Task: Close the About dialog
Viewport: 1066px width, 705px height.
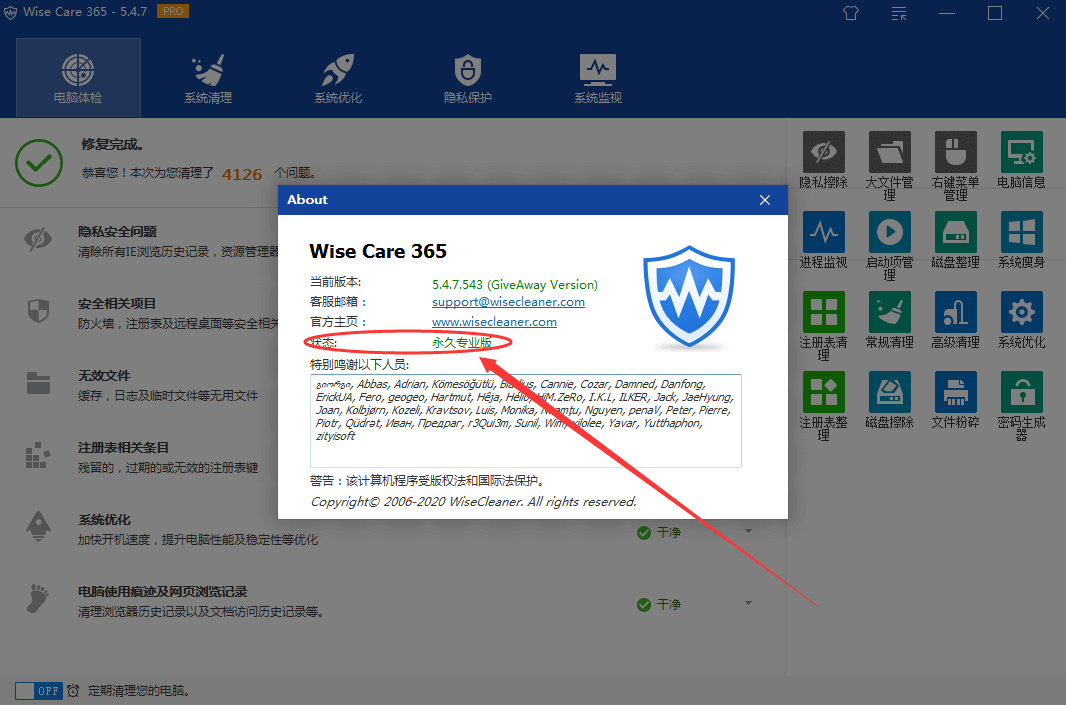Action: [765, 200]
